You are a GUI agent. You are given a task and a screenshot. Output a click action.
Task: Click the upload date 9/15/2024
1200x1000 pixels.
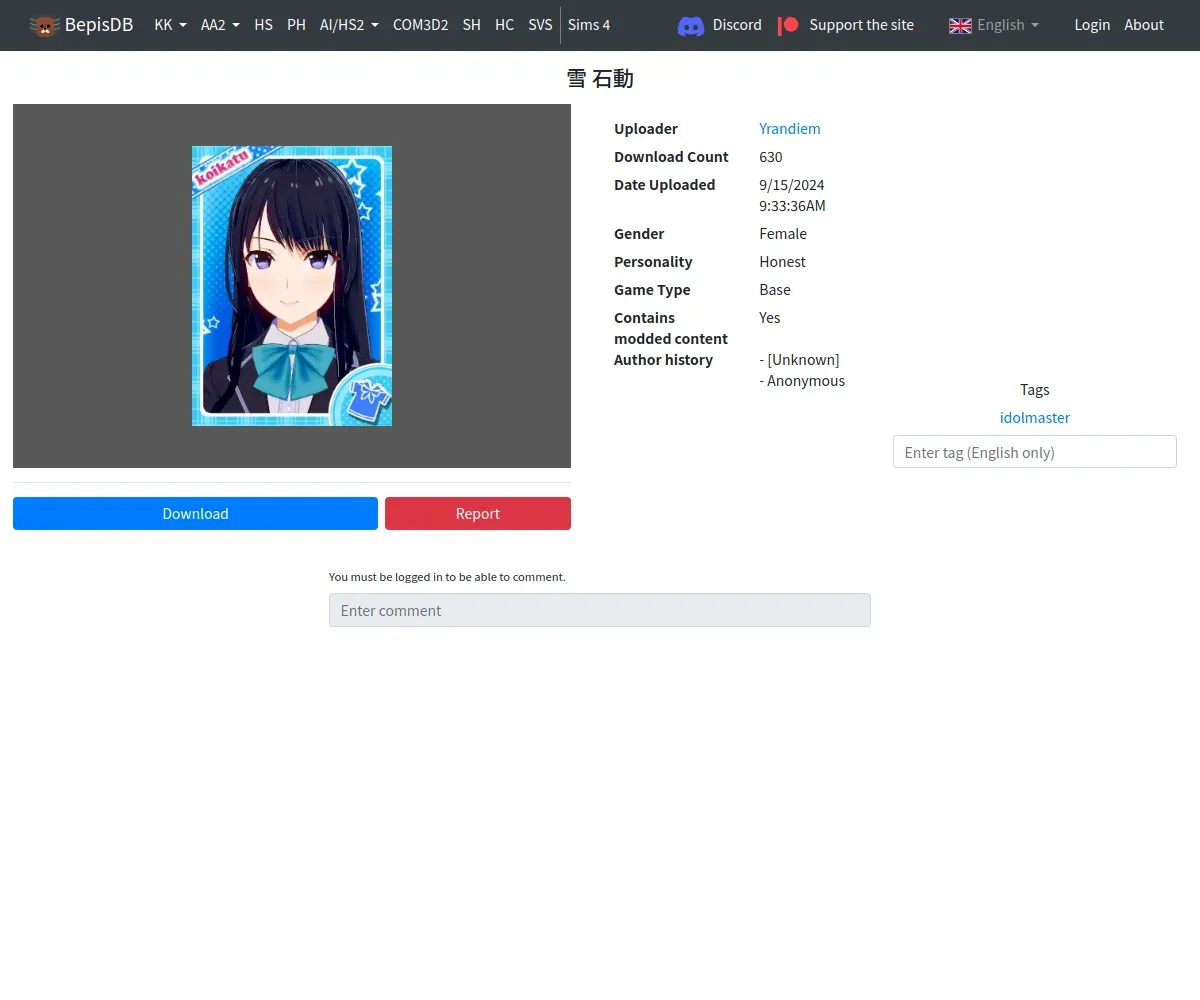tap(792, 185)
